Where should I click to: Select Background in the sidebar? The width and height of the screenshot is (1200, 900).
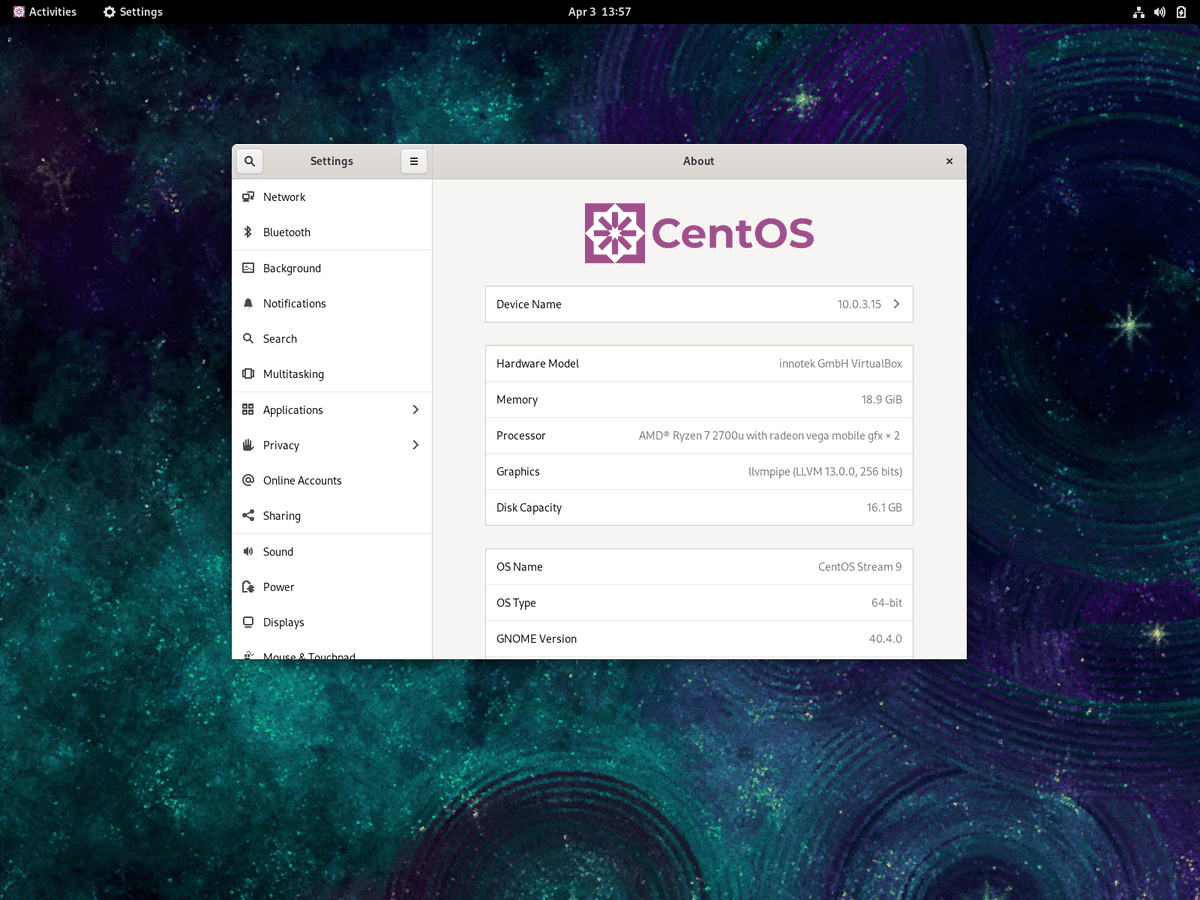pyautogui.click(x=332, y=268)
